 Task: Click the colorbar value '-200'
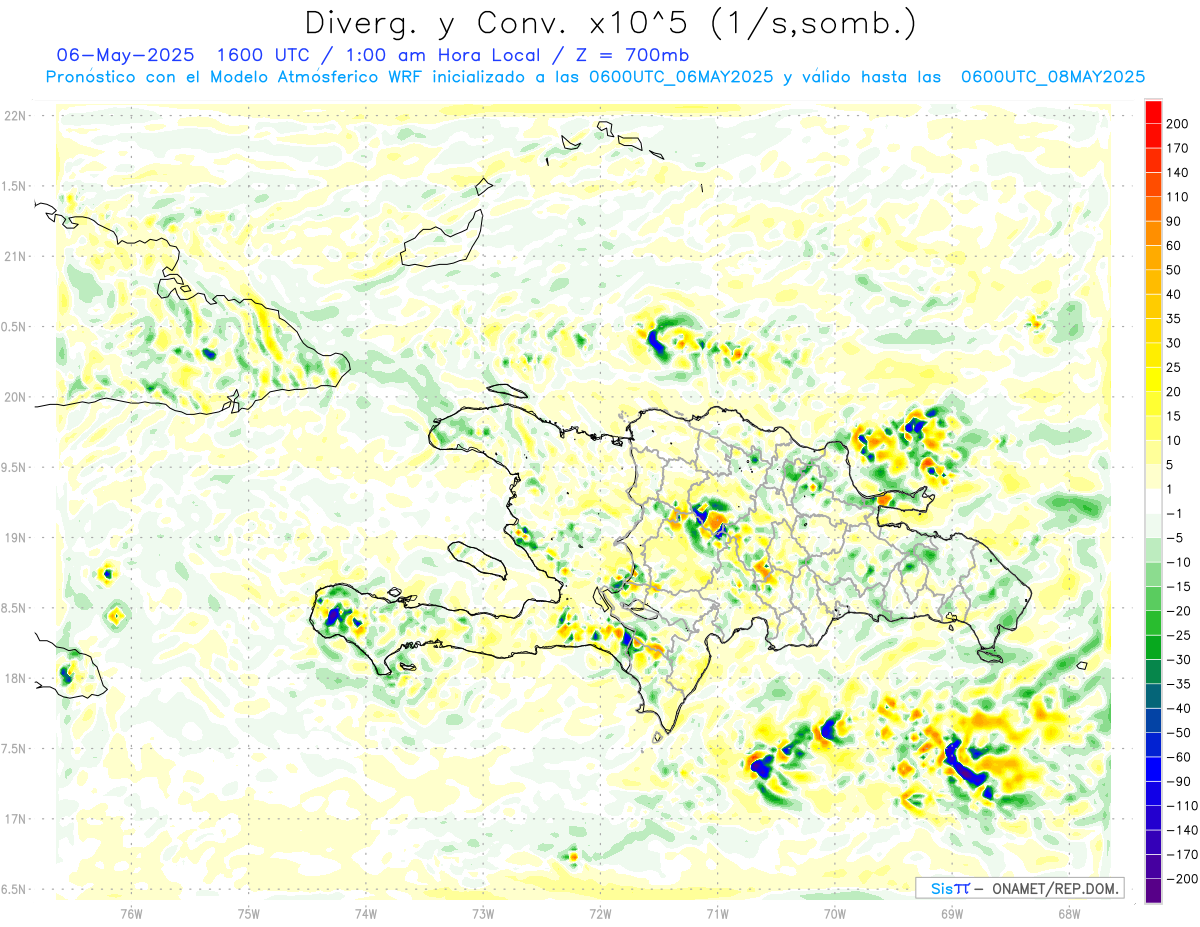[x=1180, y=879]
